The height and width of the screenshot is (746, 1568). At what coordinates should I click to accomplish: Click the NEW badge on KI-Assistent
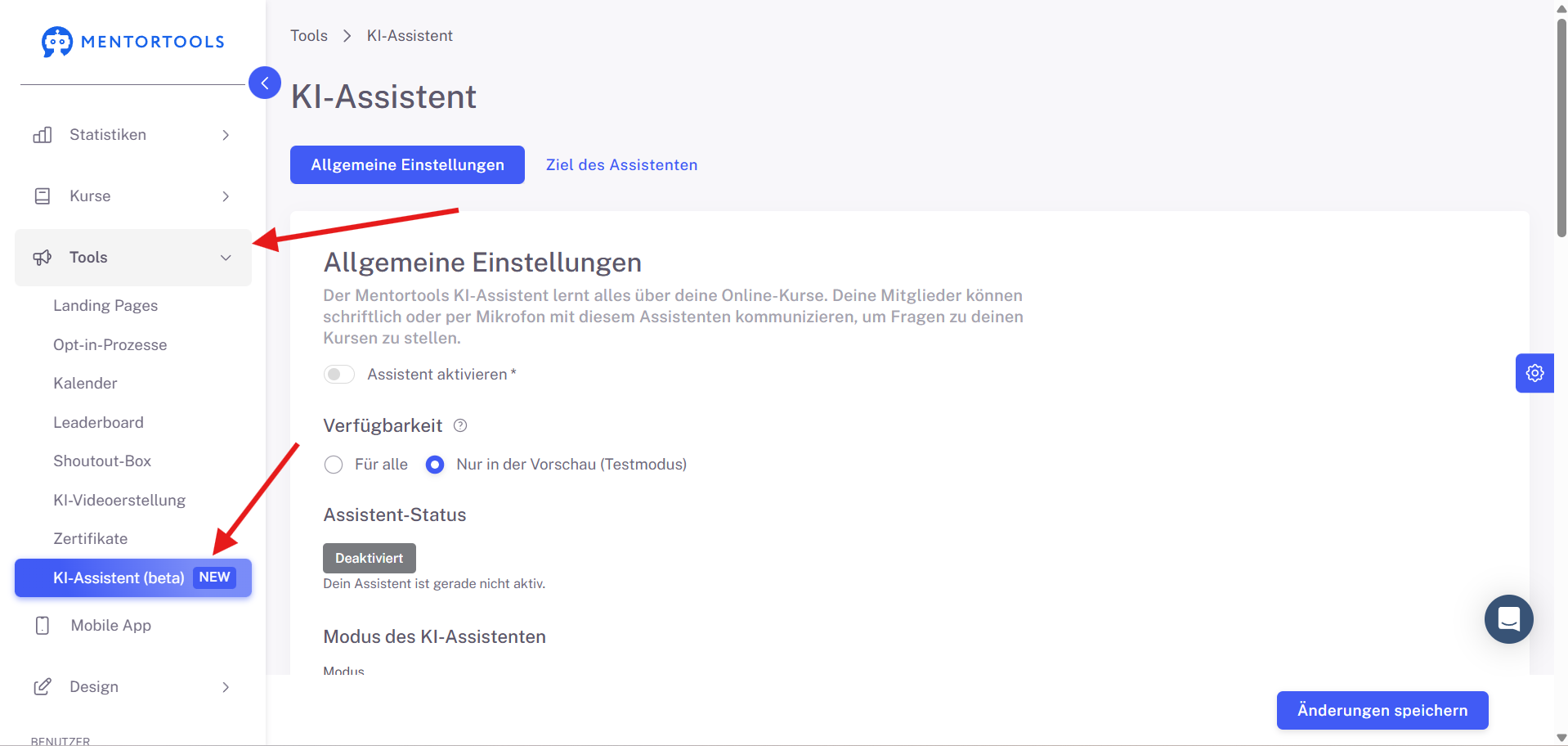point(214,577)
